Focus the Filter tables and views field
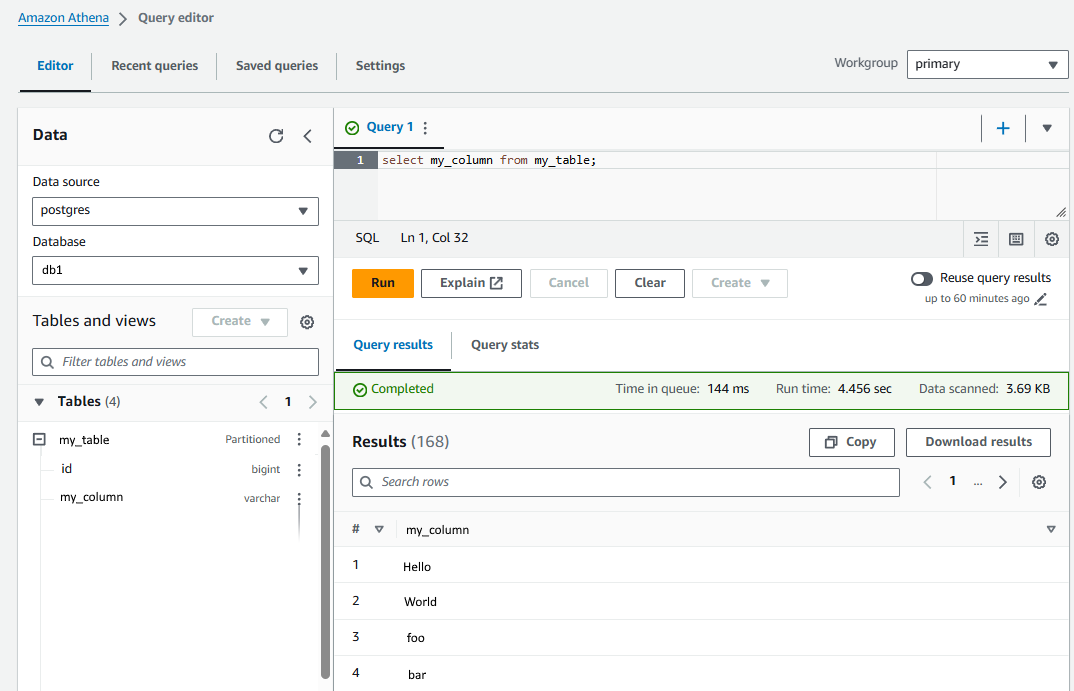This screenshot has width=1074, height=691. pos(175,362)
